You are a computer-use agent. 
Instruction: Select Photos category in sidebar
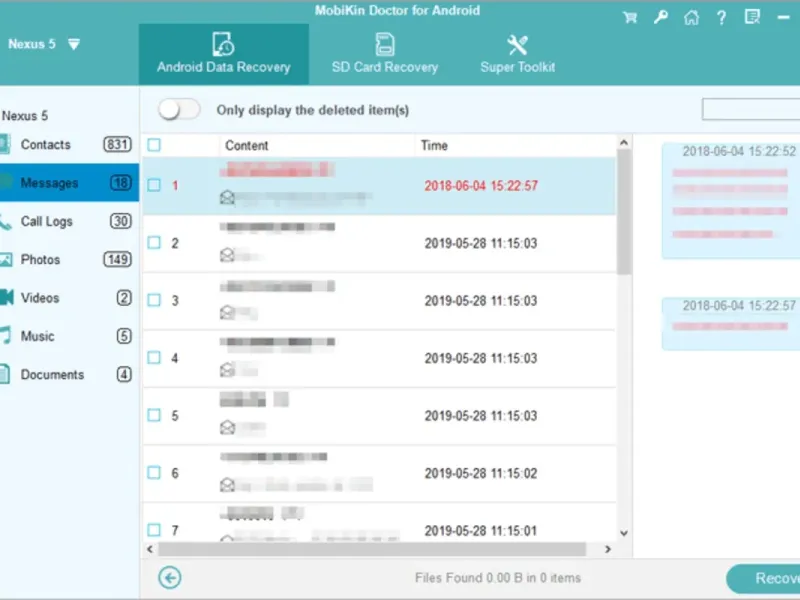[69, 259]
